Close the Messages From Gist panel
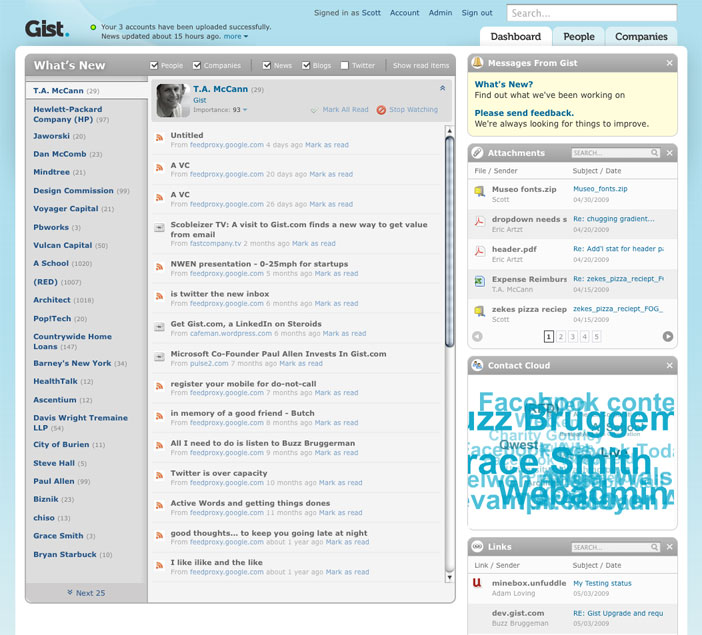The width and height of the screenshot is (702, 635). coord(669,63)
